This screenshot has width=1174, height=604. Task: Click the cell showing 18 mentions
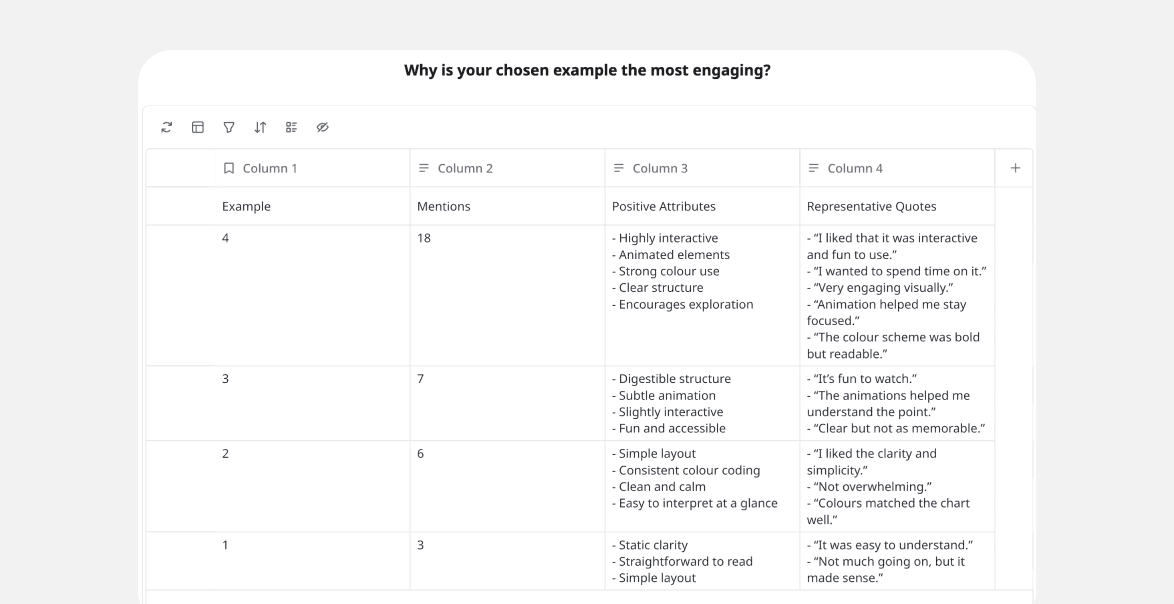(506, 295)
